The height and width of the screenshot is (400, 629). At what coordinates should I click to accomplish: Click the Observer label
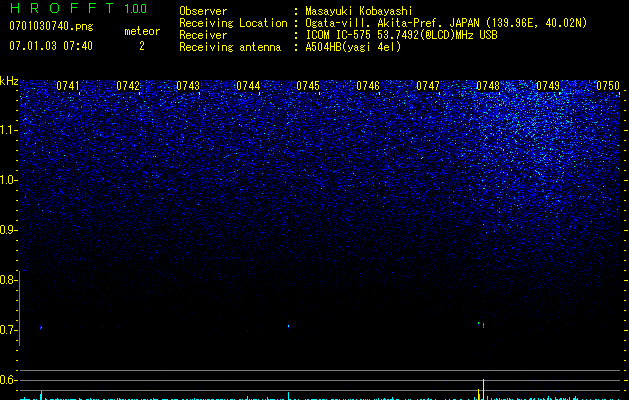pyautogui.click(x=203, y=11)
